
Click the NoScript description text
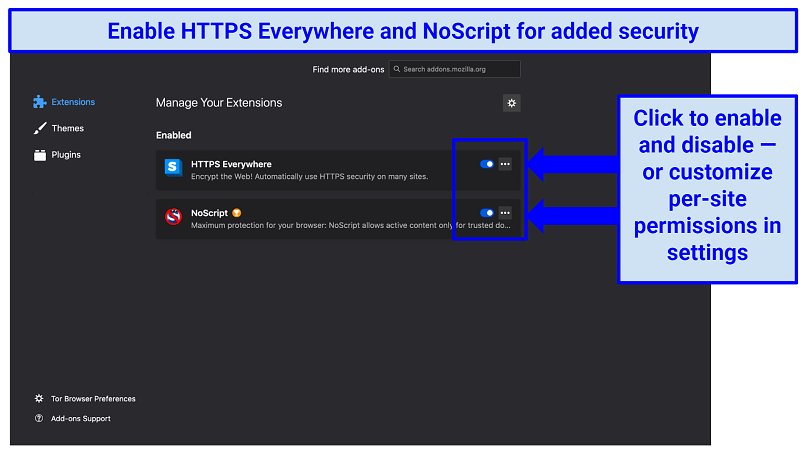[x=351, y=225]
